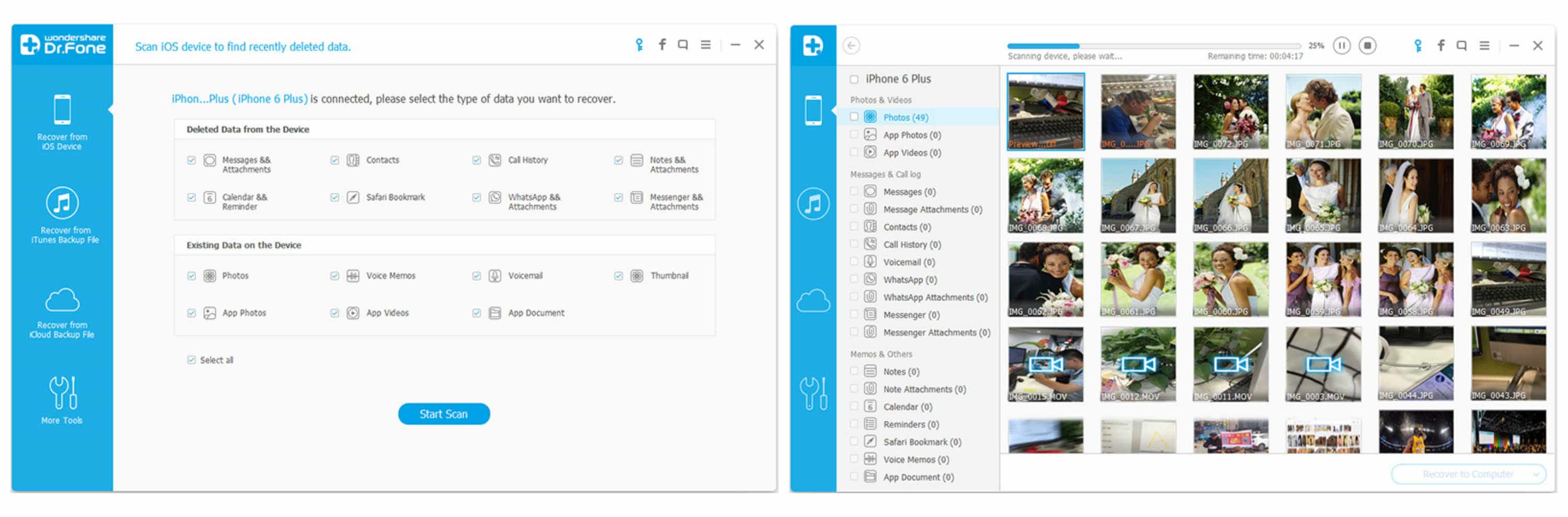
Task: Open the hamburger menu in scan window
Action: [1484, 45]
